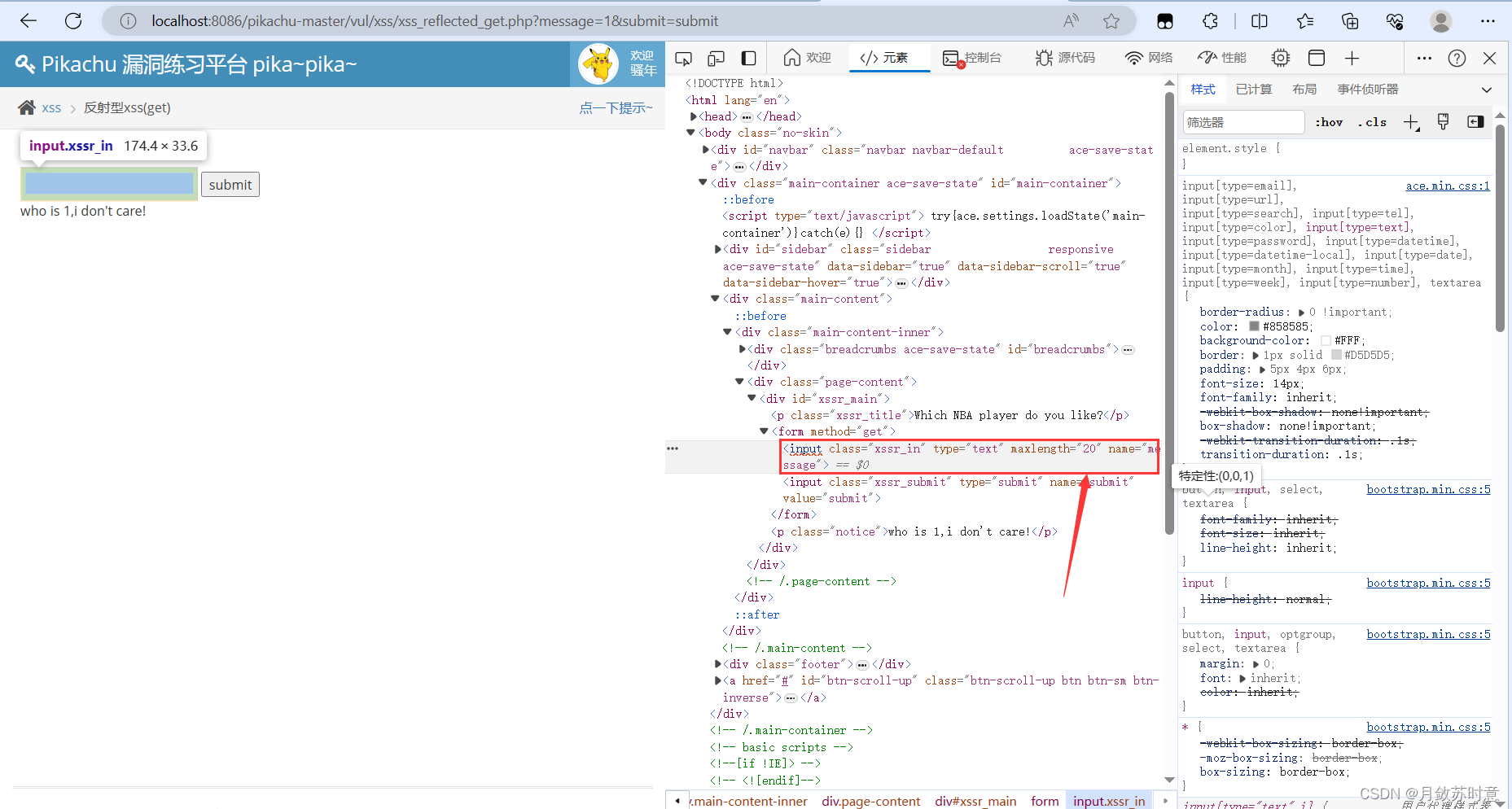Expand the head element node
1512x809 pixels.
point(694,116)
